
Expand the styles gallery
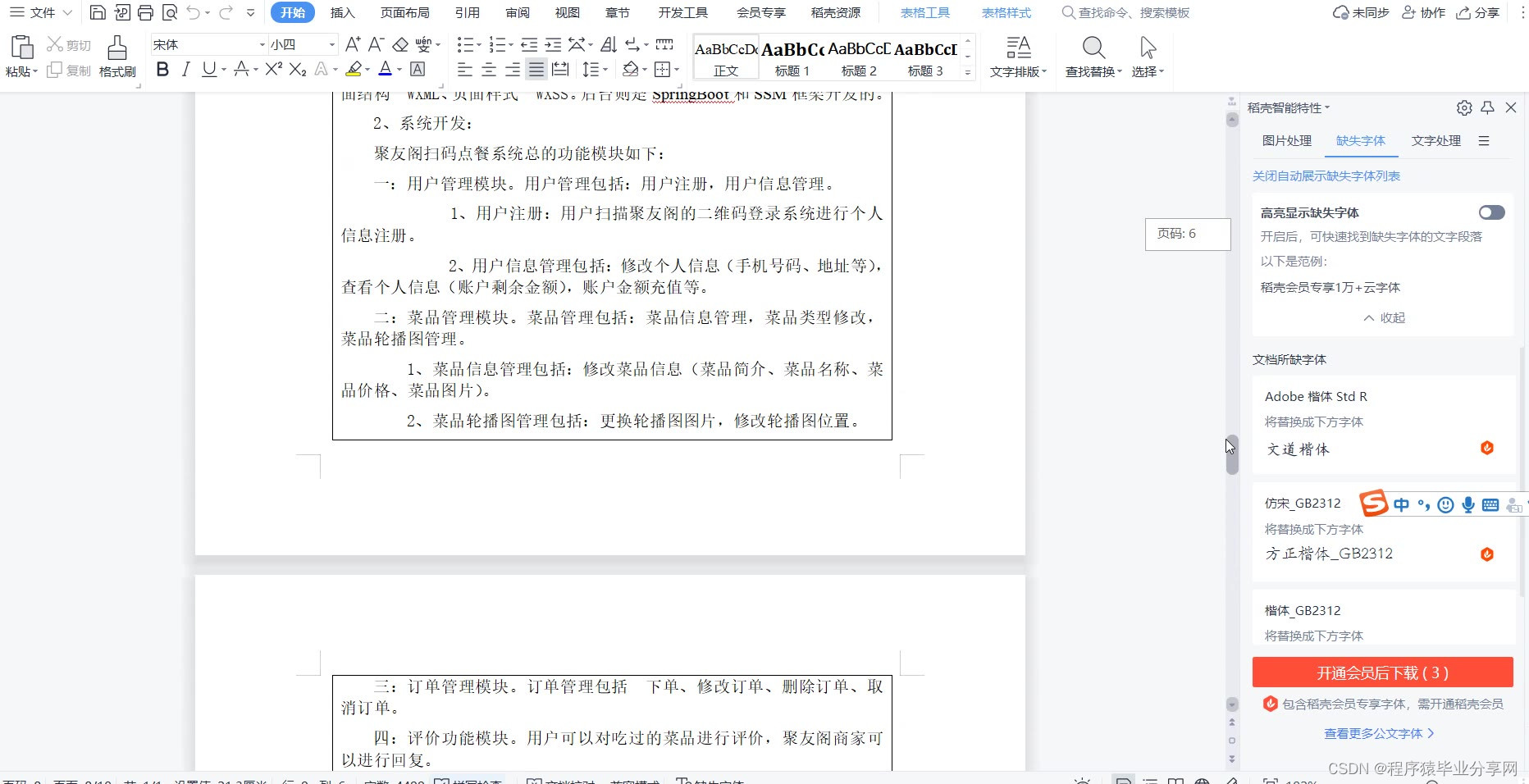point(968,72)
